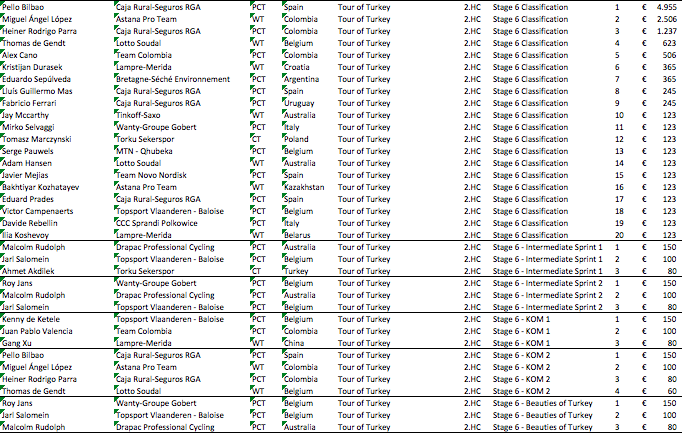682x433 pixels.
Task: Select 2.HC in the Davide Rebellin row
Action: click(x=472, y=223)
